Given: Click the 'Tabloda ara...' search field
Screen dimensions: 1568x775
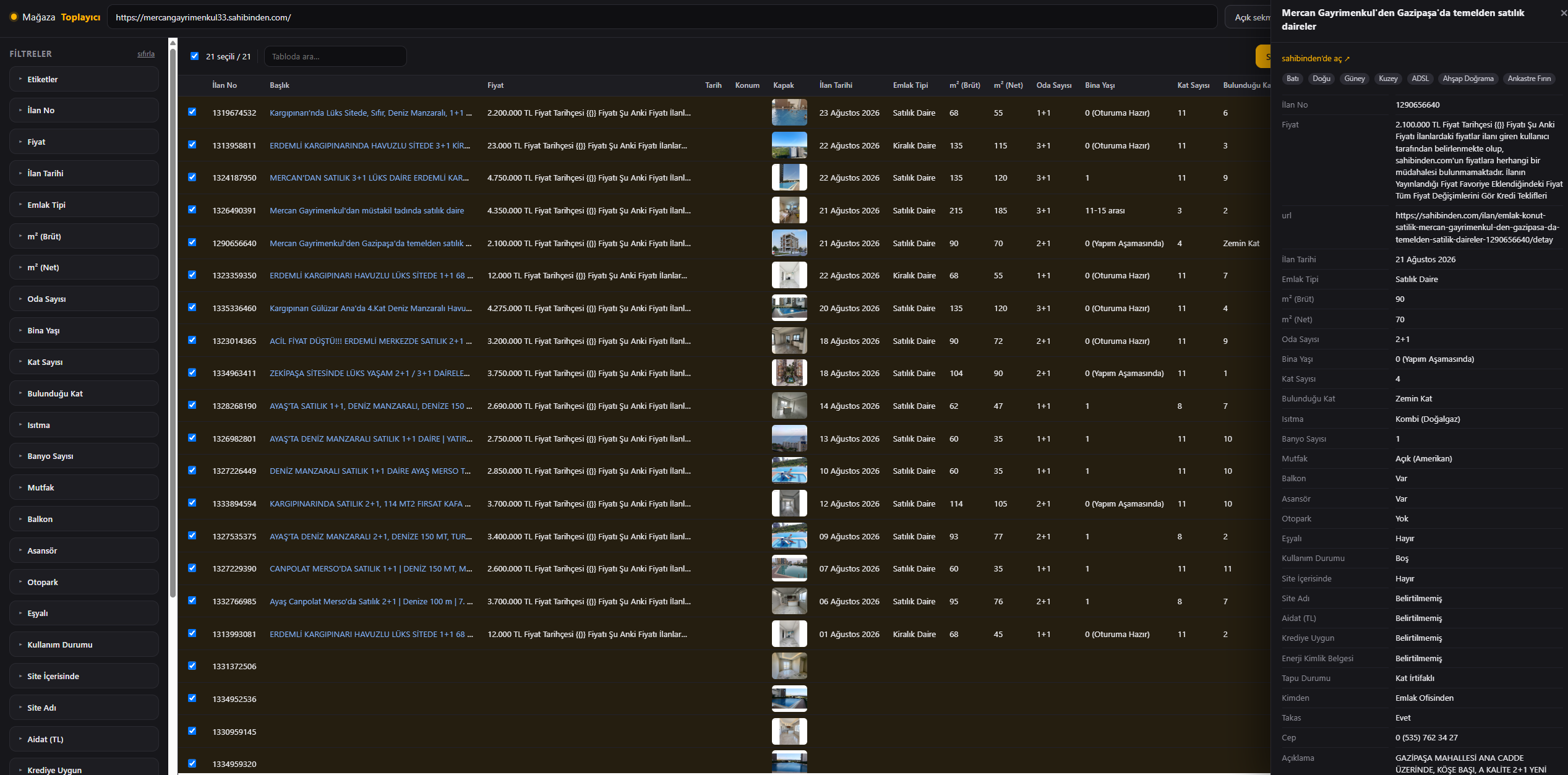Looking at the screenshot, I should tap(335, 56).
